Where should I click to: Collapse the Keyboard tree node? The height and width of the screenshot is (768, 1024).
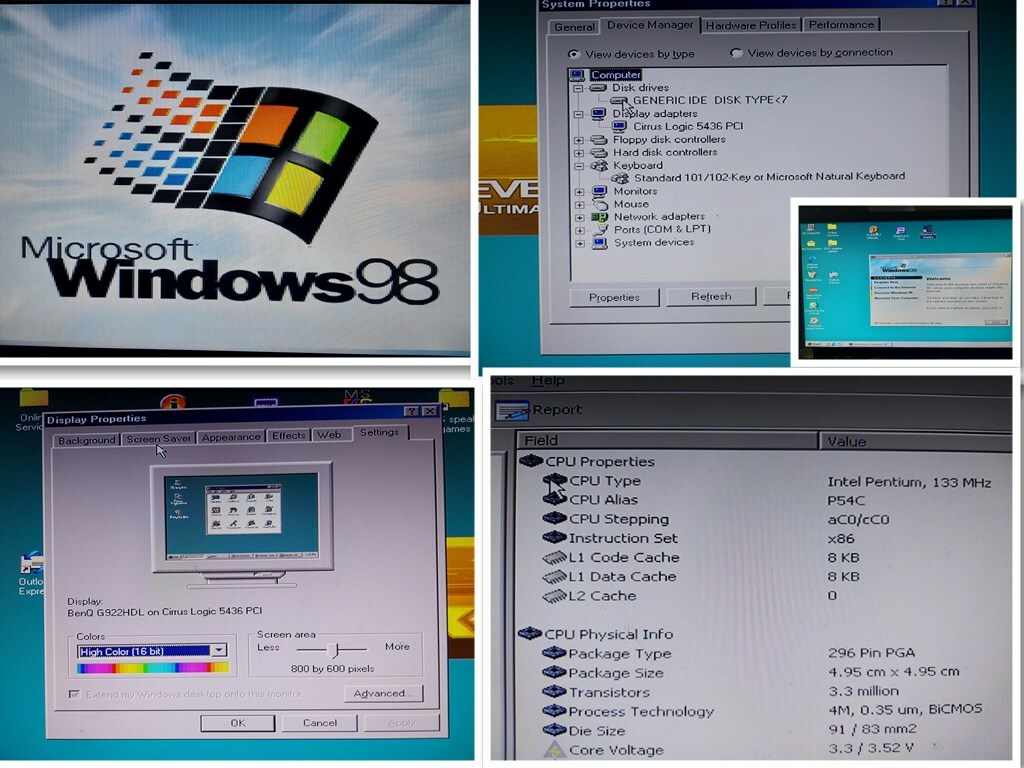pos(579,166)
